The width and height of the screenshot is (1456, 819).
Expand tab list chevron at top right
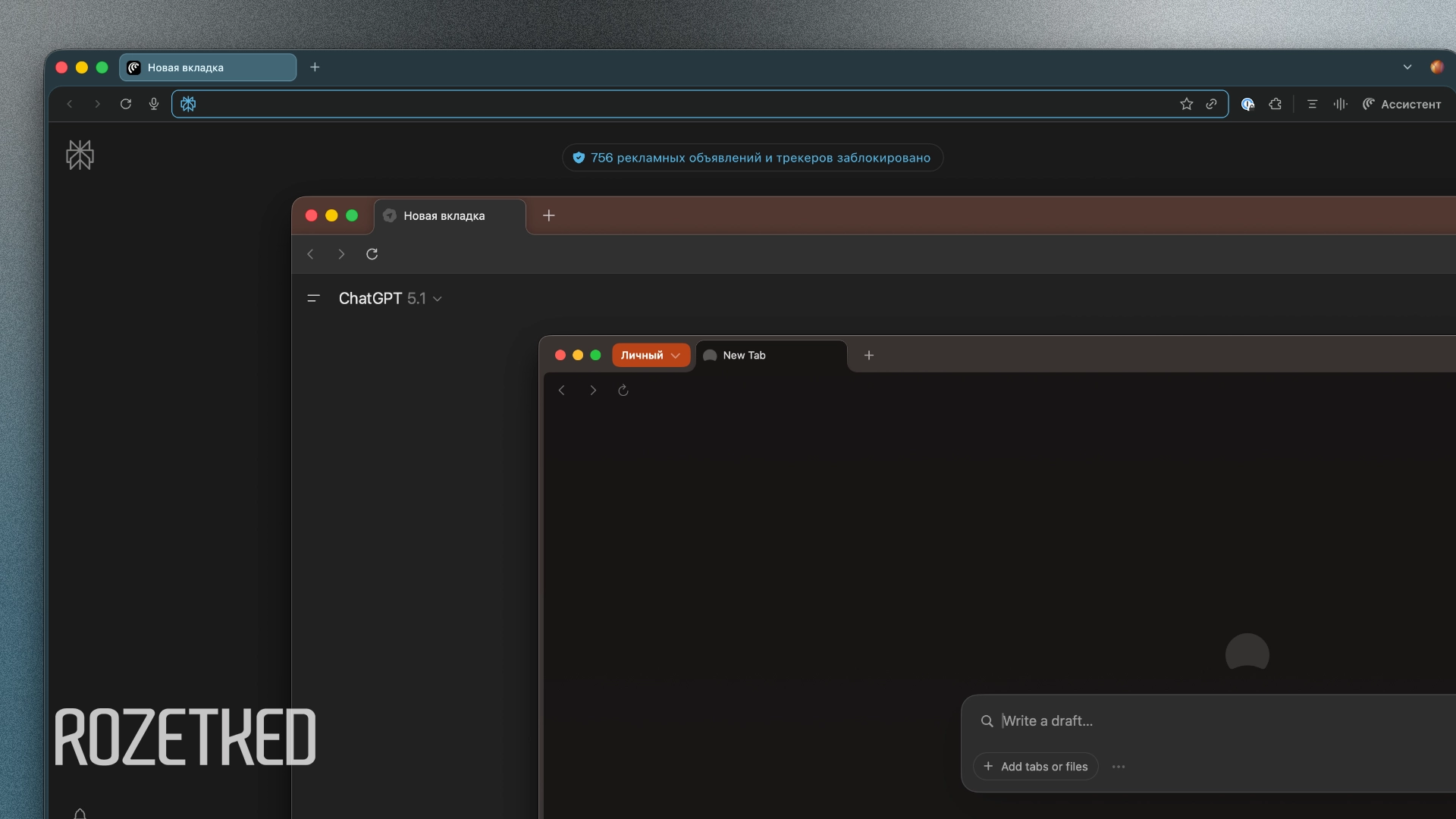pos(1407,67)
